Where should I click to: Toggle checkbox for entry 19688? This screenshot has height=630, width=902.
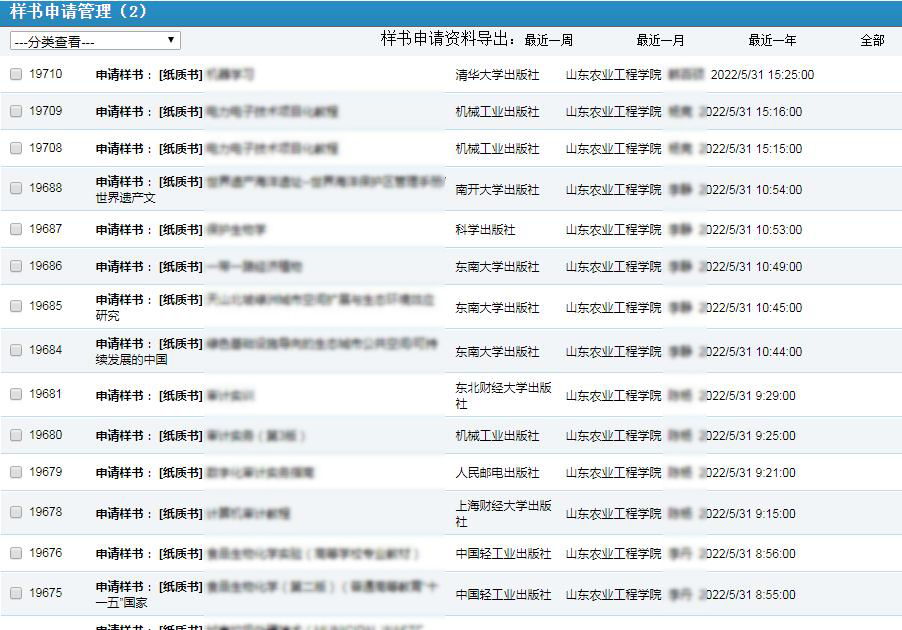point(16,188)
